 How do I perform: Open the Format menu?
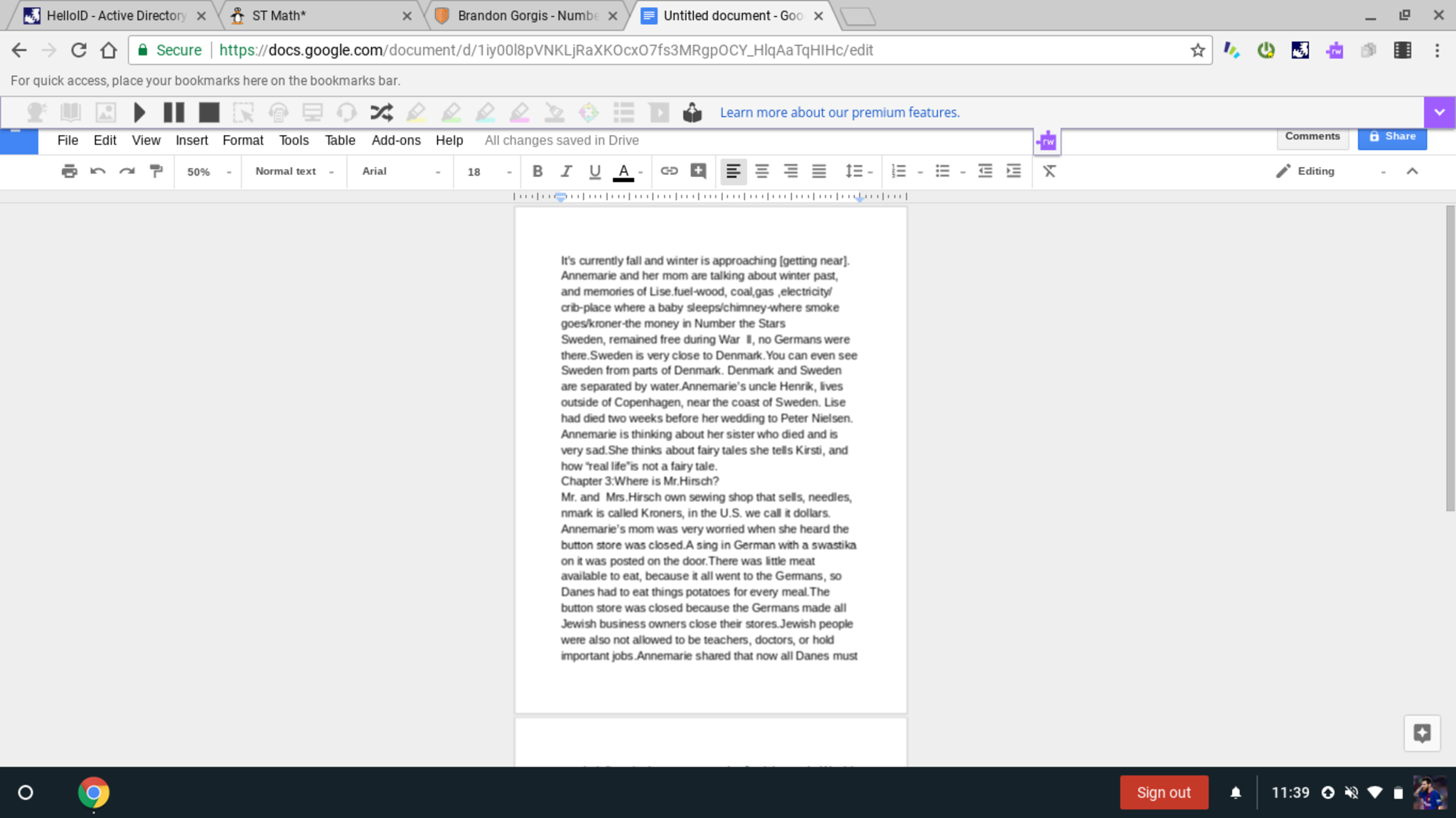coord(242,140)
